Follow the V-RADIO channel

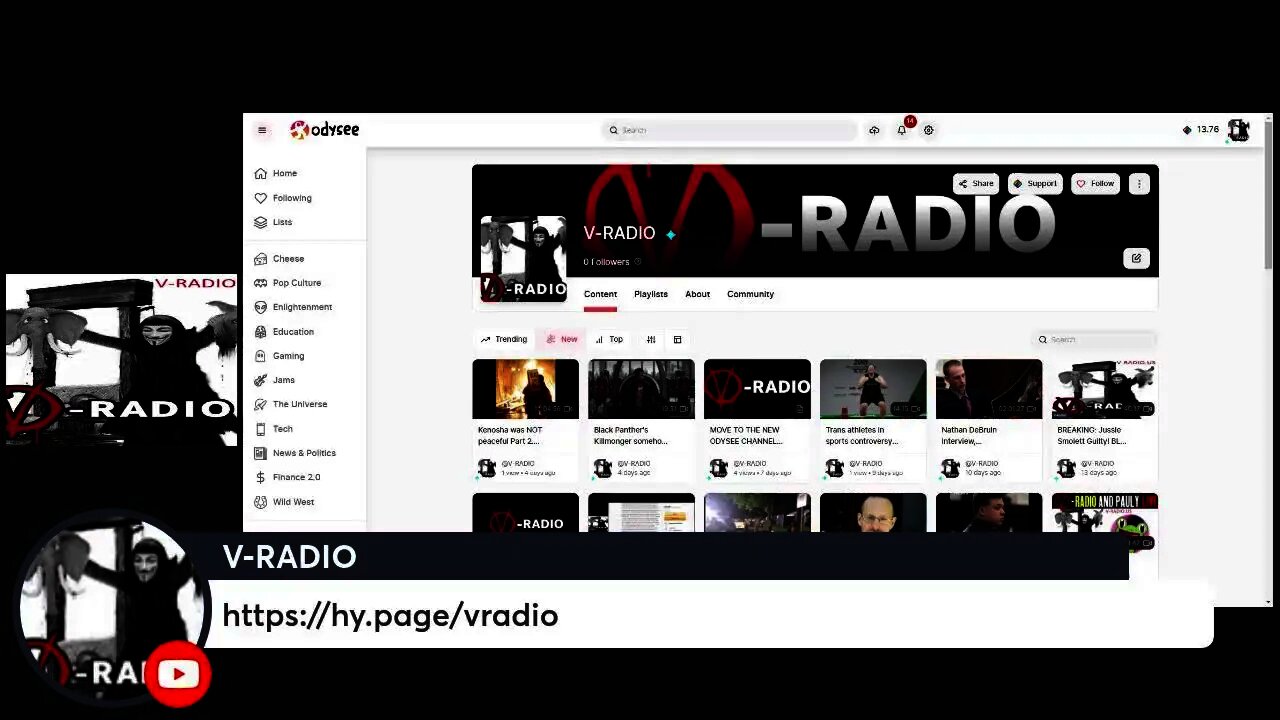1095,183
